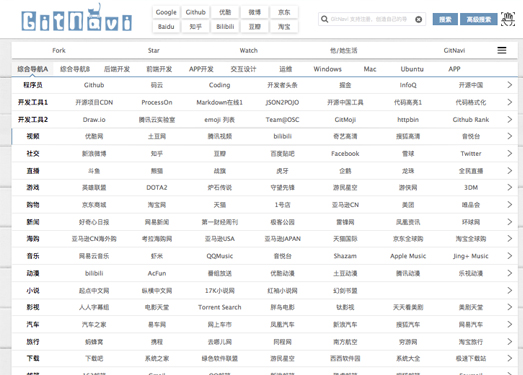This screenshot has height=375, width=523.
Task: Expand the 小说 row chevron
Action: [x=509, y=290]
